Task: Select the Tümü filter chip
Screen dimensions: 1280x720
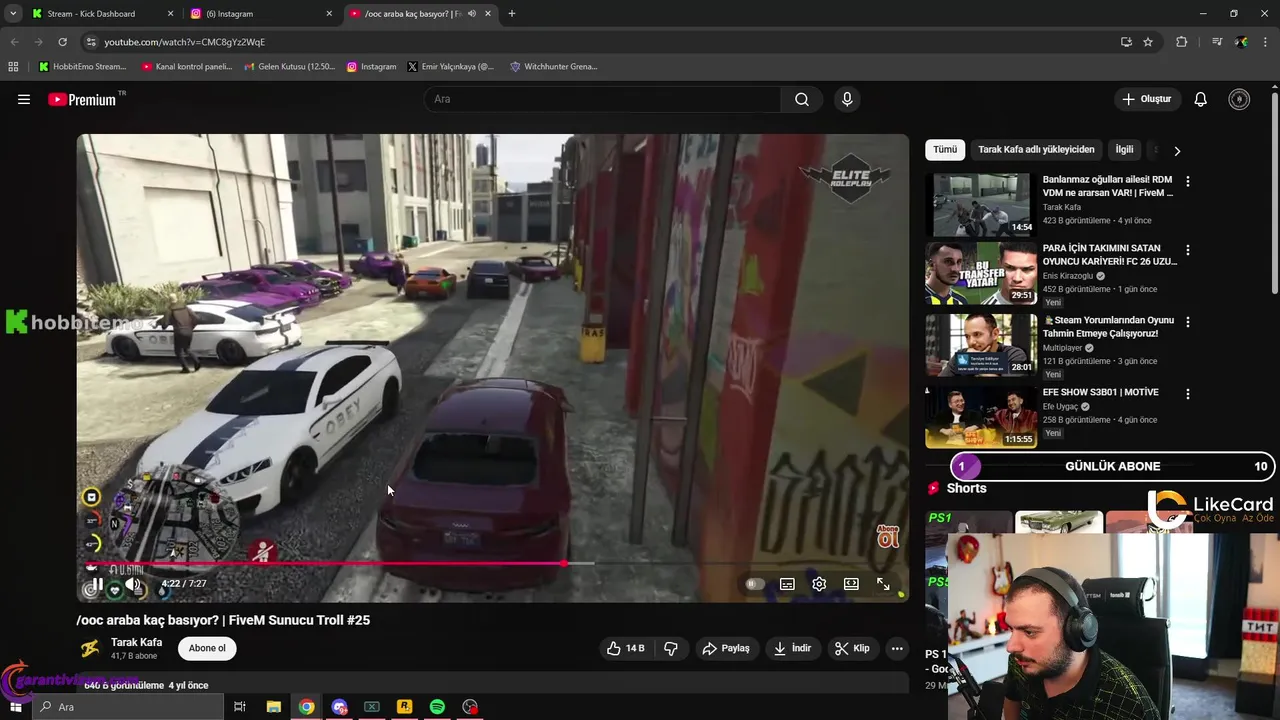Action: click(x=945, y=149)
